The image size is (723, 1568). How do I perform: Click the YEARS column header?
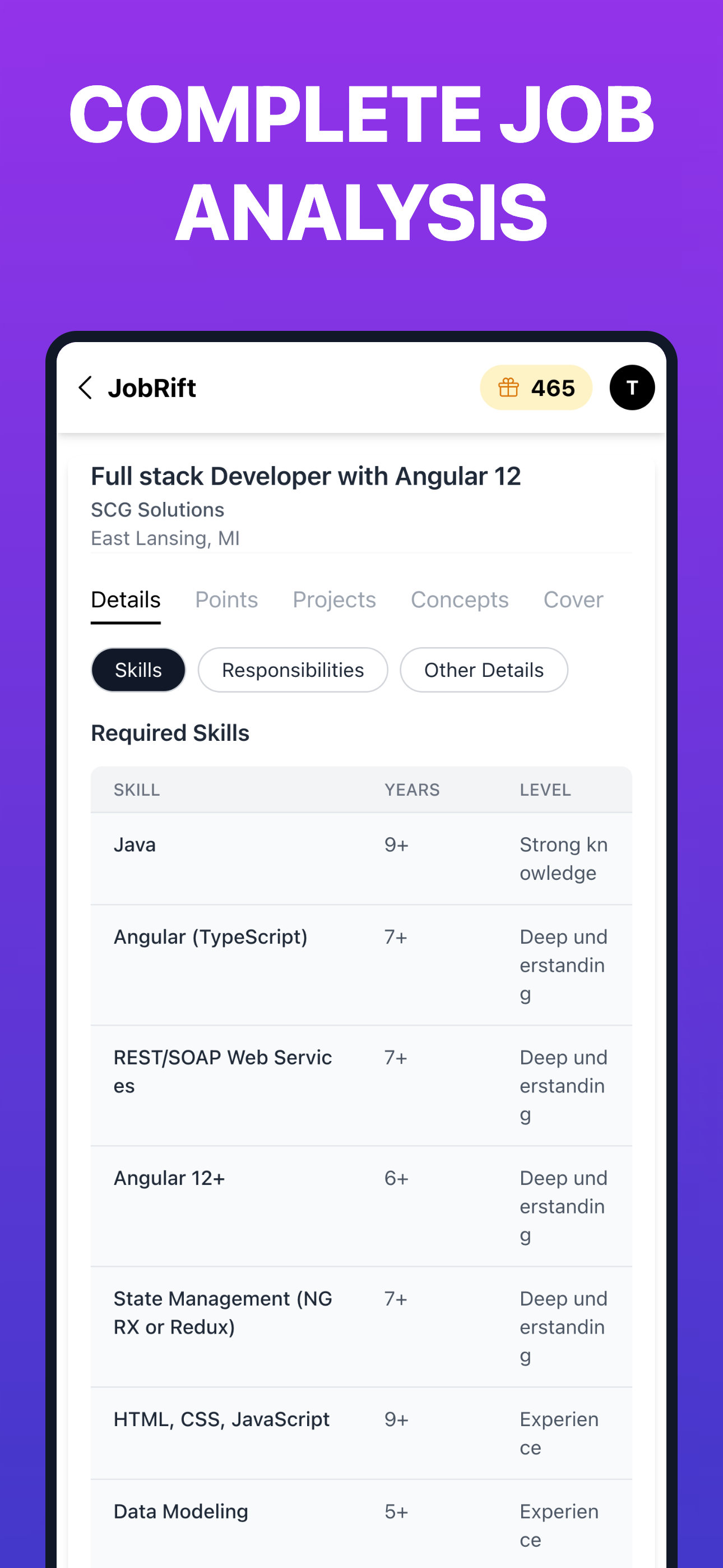pyautogui.click(x=412, y=790)
